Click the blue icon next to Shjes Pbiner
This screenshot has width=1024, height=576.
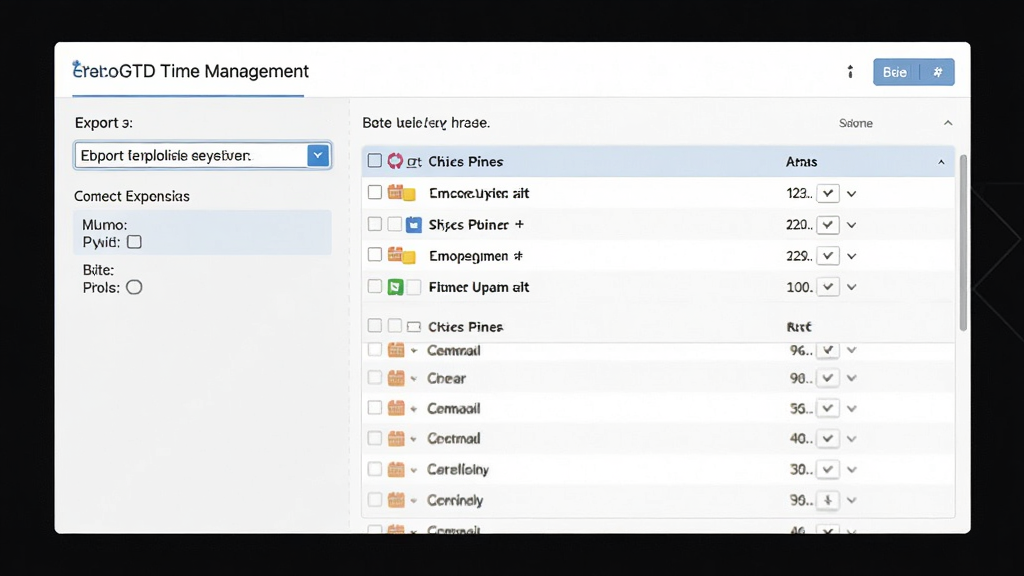click(x=413, y=225)
